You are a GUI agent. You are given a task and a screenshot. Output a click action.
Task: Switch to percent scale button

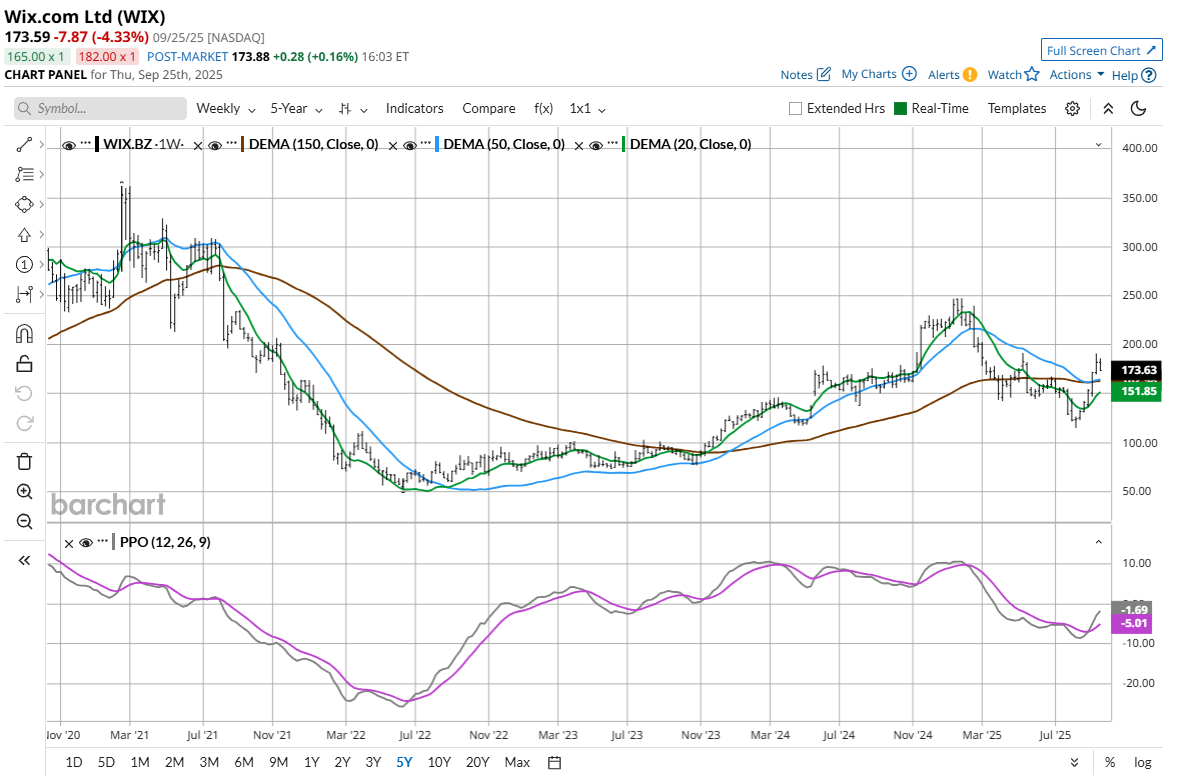[x=1109, y=762]
